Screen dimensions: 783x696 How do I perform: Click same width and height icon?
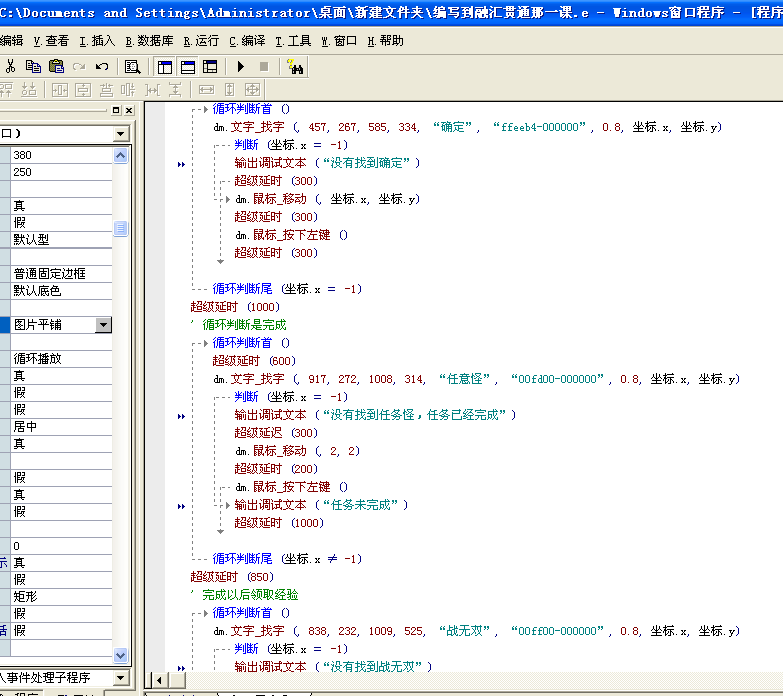(x=253, y=90)
